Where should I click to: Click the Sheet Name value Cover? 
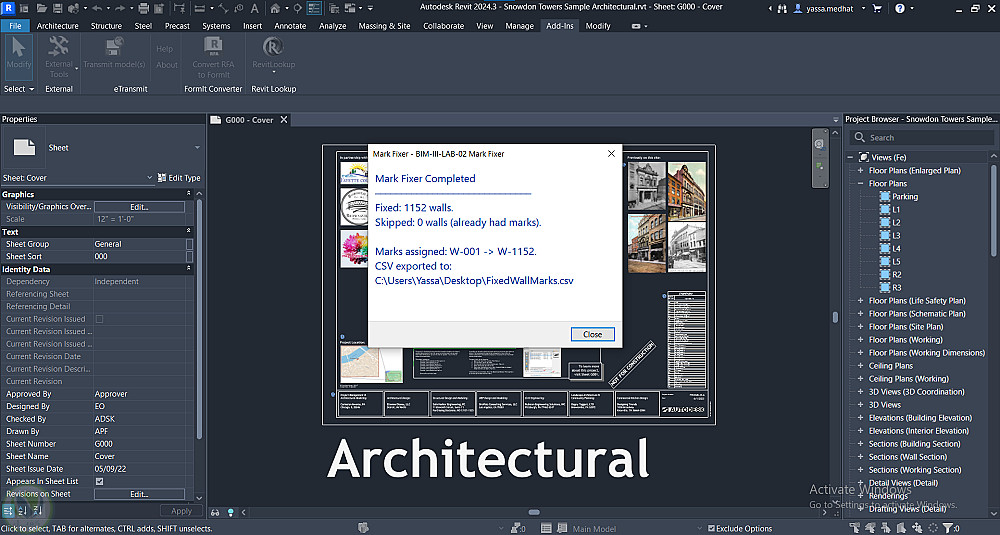105,457
